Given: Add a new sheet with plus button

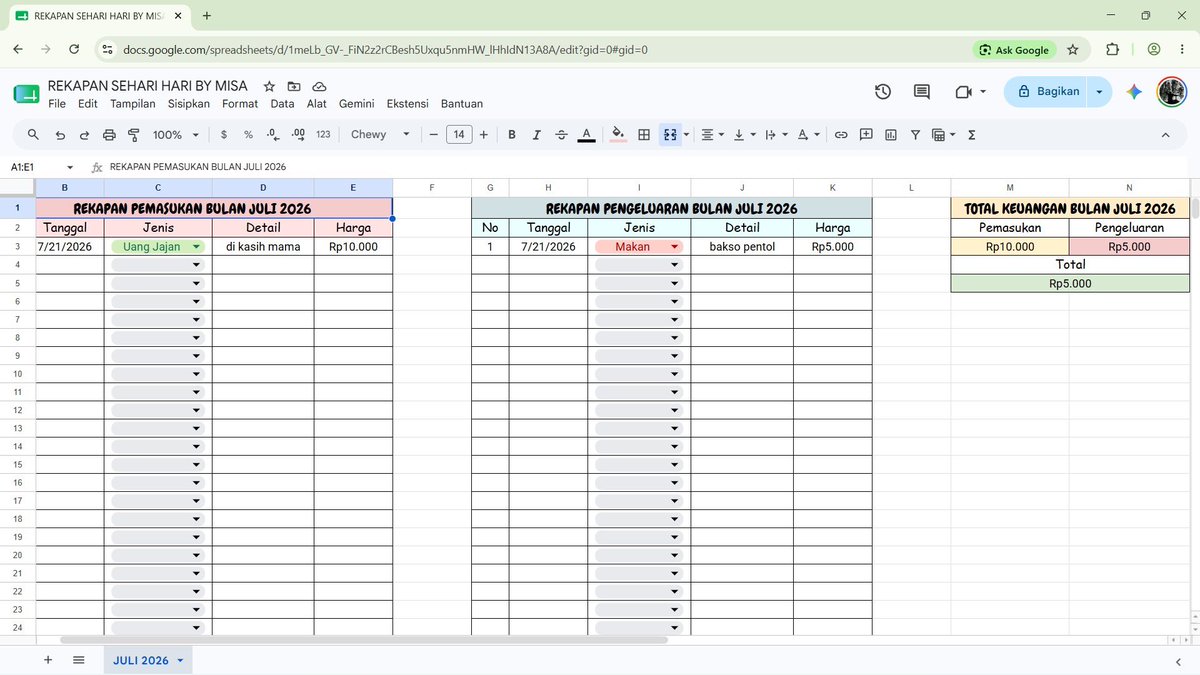Looking at the screenshot, I should [x=47, y=661].
